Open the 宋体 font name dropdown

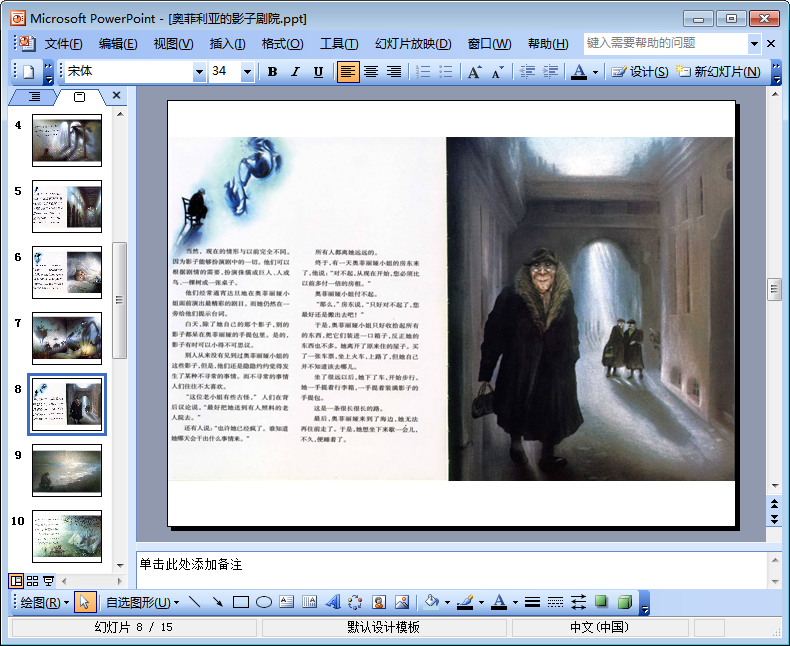(x=200, y=72)
